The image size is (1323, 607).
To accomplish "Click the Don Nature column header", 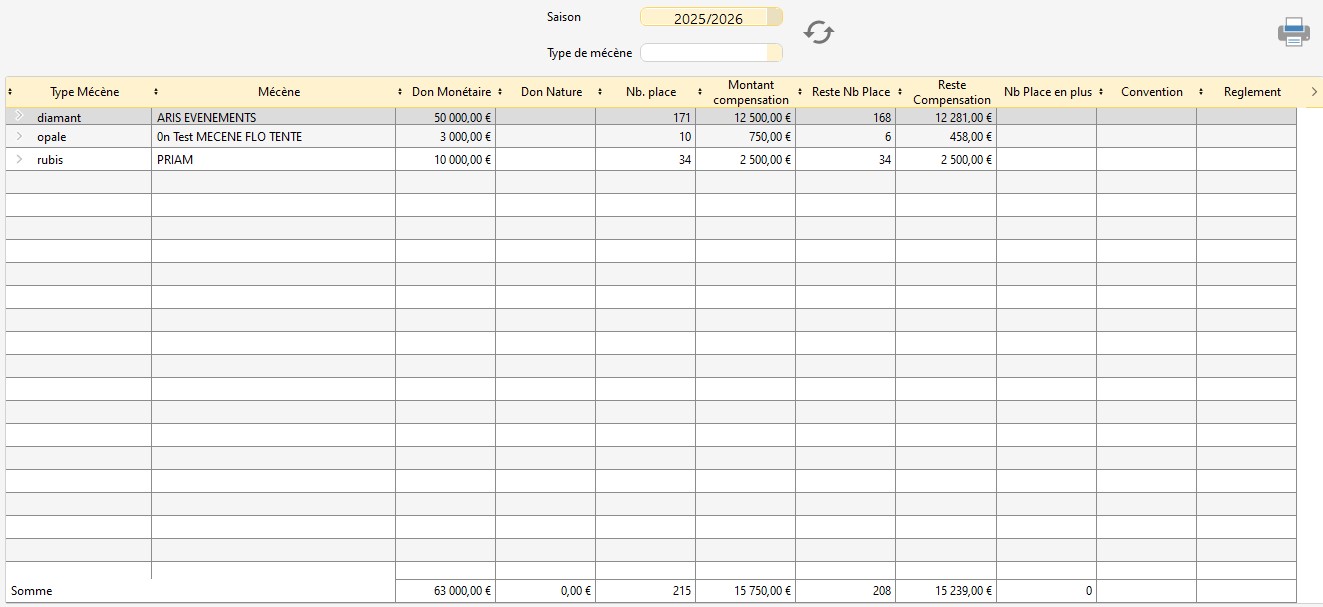I will click(551, 92).
